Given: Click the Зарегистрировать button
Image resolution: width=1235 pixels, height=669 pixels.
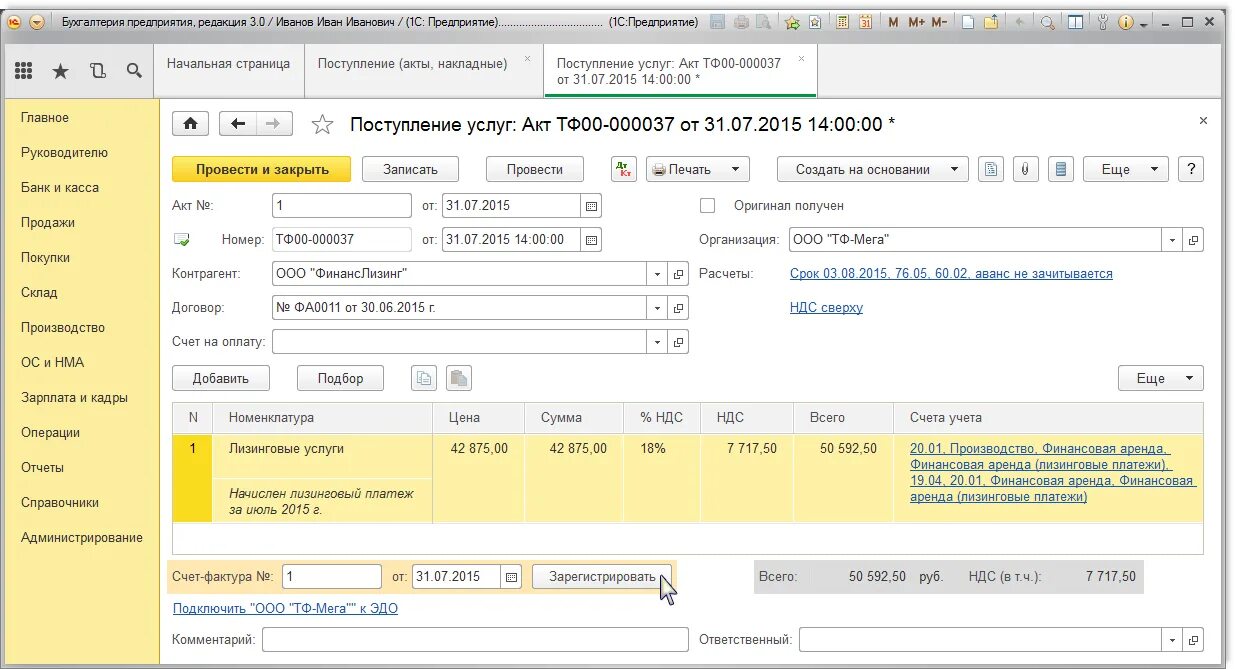Looking at the screenshot, I should tap(602, 576).
